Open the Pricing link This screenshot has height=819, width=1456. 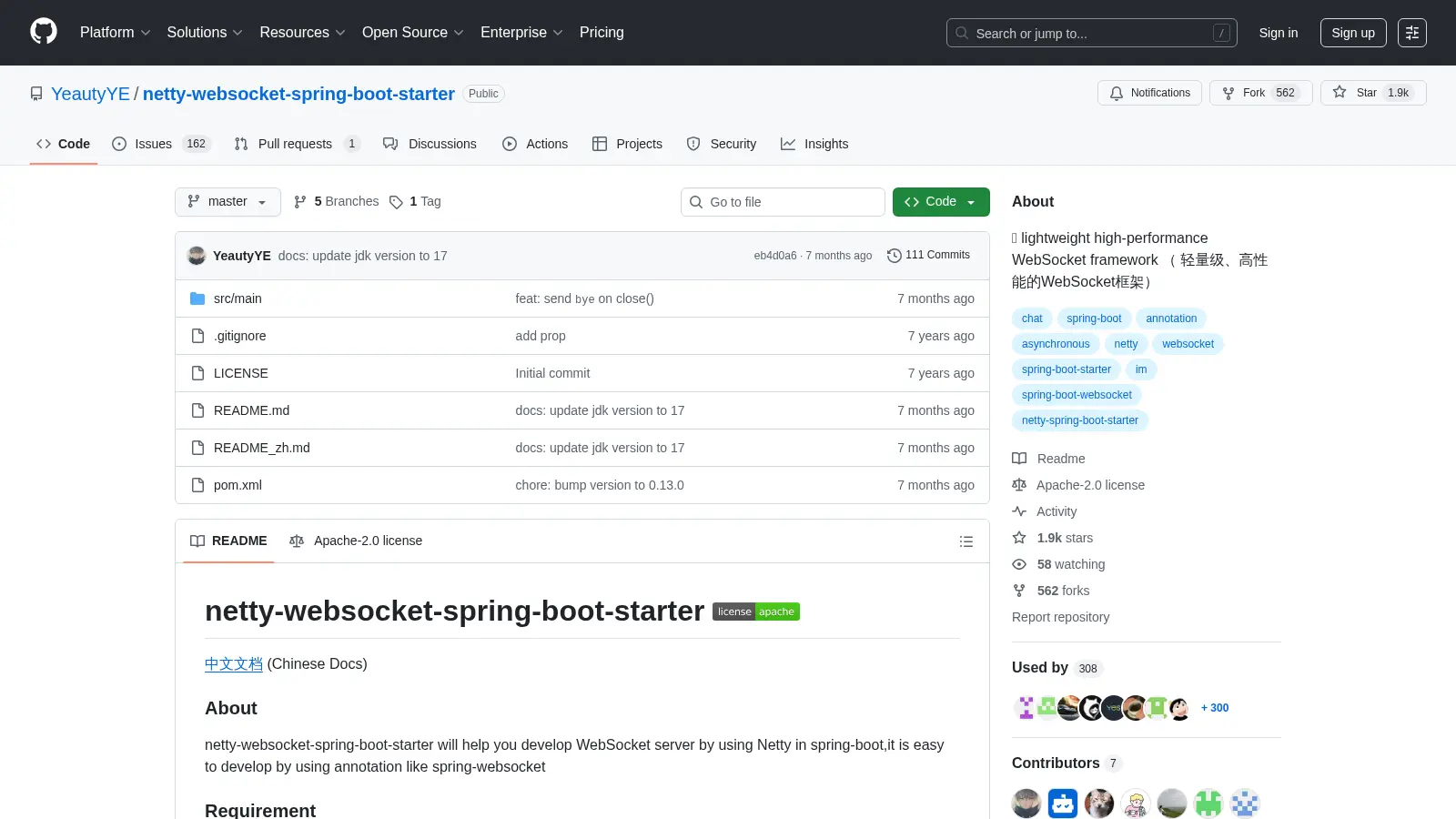[x=602, y=32]
